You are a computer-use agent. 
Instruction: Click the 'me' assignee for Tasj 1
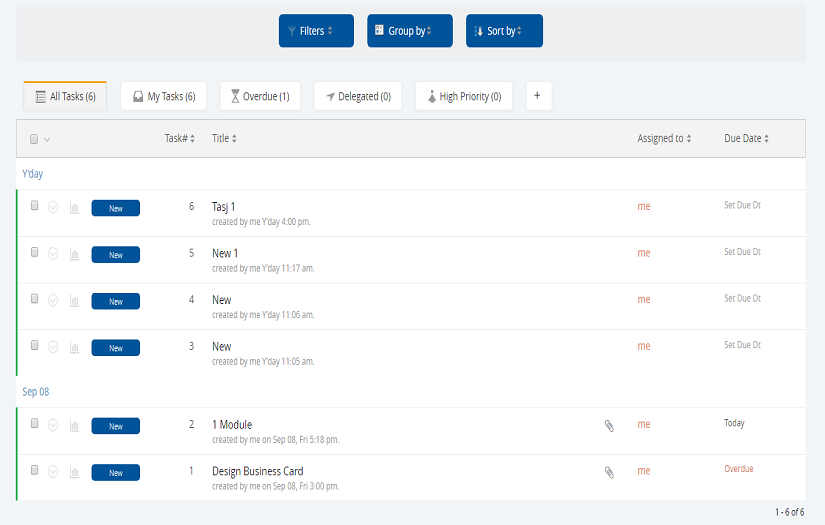(x=644, y=206)
